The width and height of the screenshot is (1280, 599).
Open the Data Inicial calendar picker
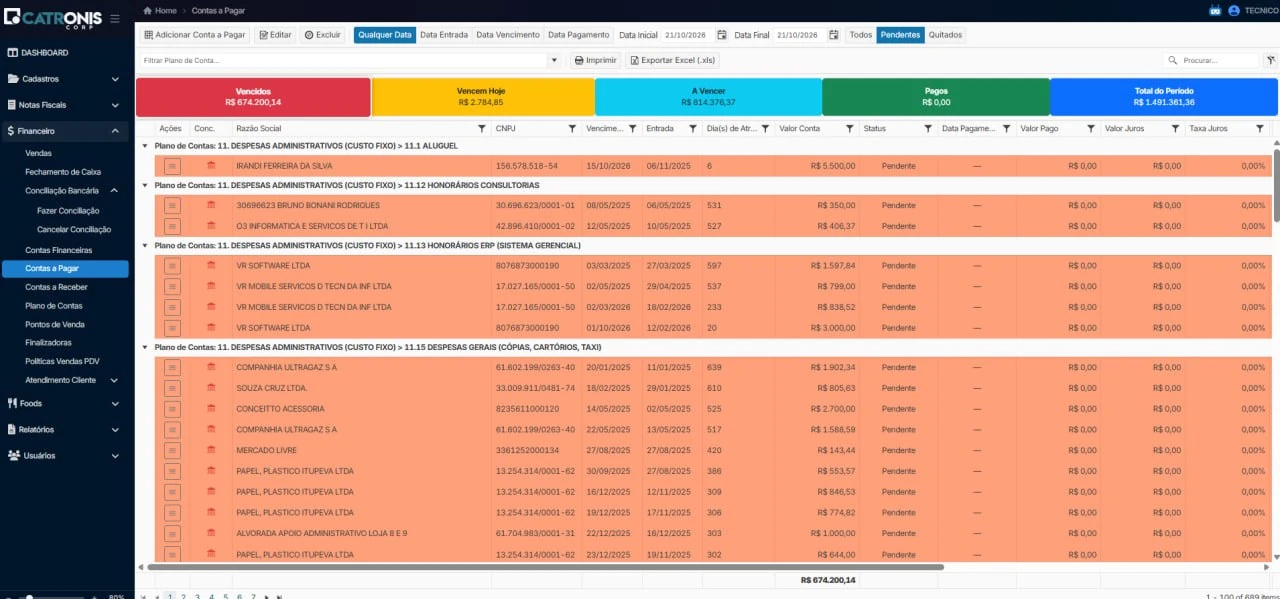click(722, 35)
